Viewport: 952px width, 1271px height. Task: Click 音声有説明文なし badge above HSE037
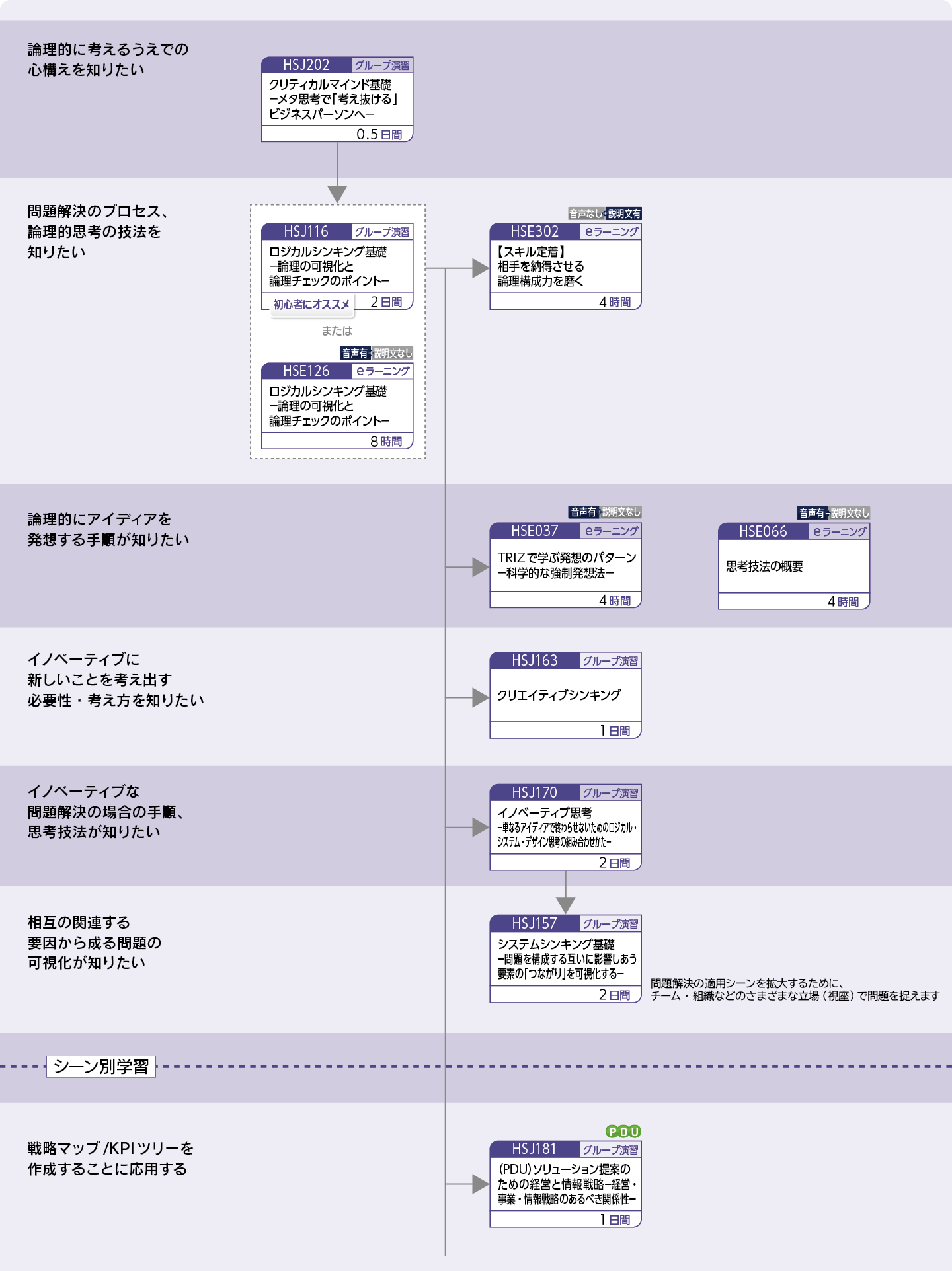pos(605,512)
